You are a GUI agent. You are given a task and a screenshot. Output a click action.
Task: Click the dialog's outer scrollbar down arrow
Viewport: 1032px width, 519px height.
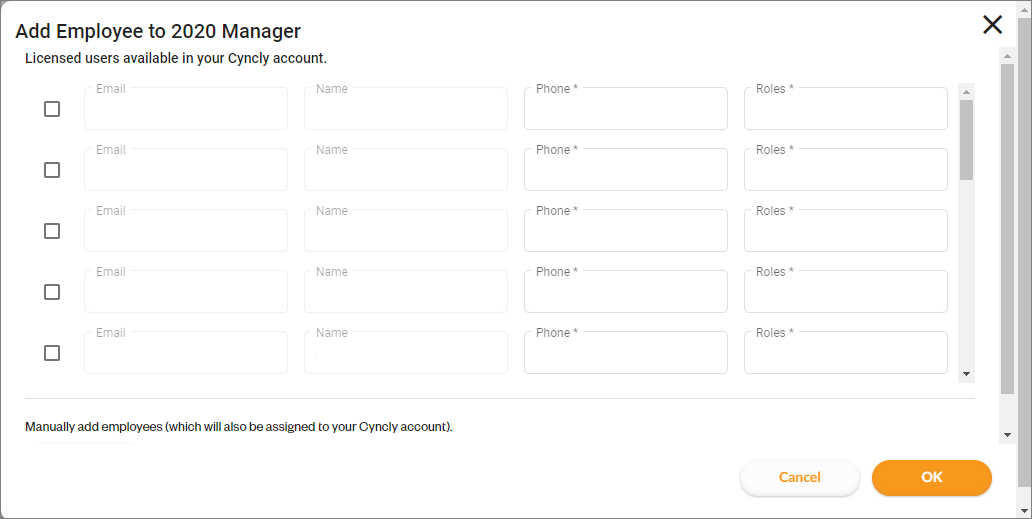[1007, 435]
